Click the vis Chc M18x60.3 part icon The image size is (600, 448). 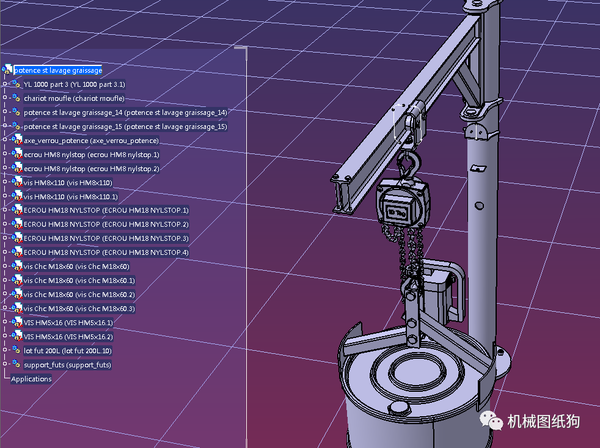[17, 308]
